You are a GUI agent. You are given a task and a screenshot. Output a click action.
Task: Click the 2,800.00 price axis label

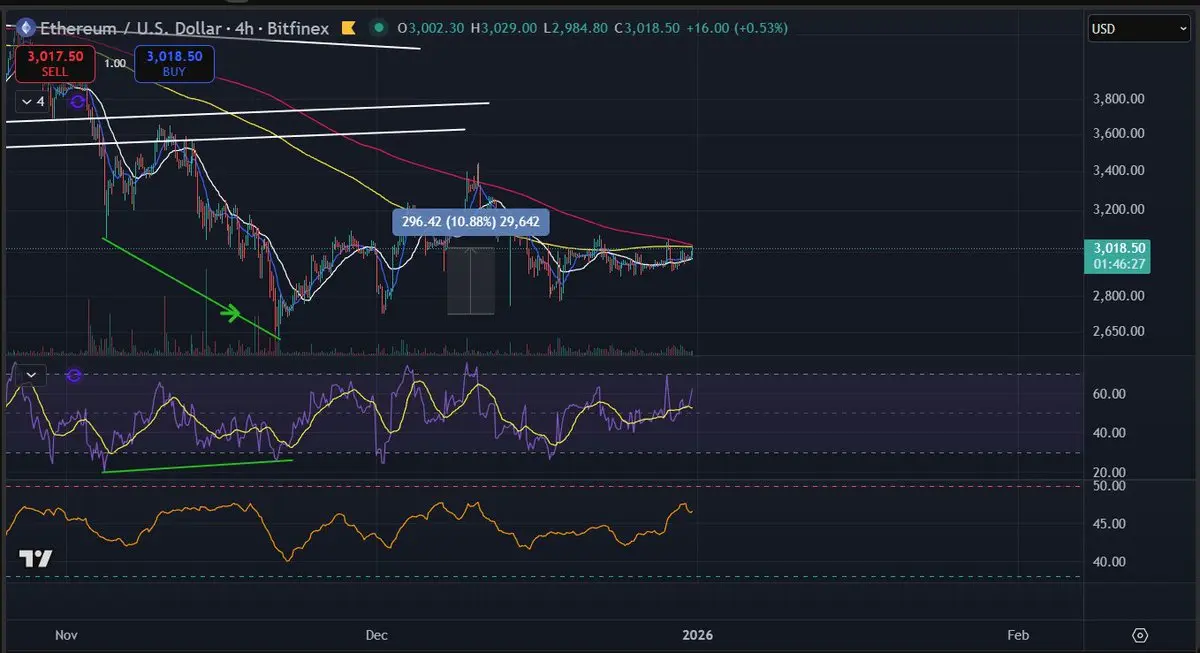1116,296
